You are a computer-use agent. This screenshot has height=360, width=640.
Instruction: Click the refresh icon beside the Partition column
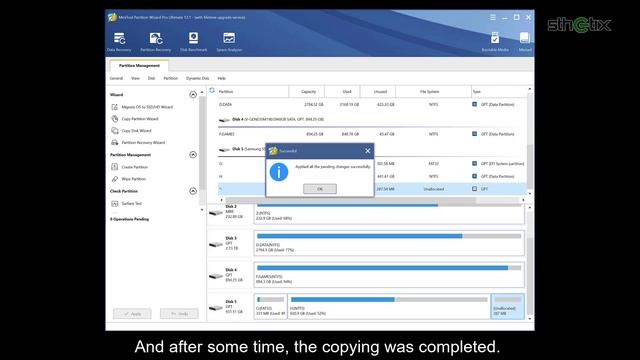tap(212, 91)
